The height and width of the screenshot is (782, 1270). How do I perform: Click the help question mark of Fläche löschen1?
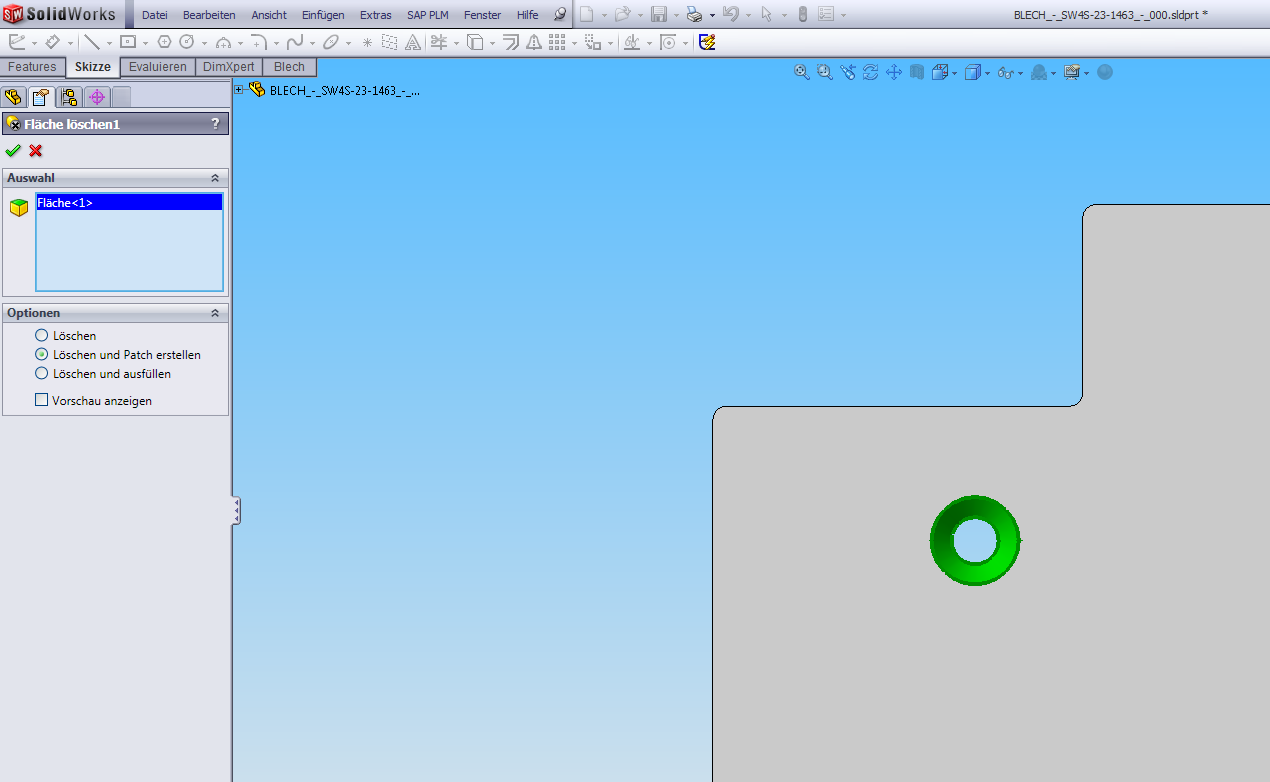click(x=215, y=124)
